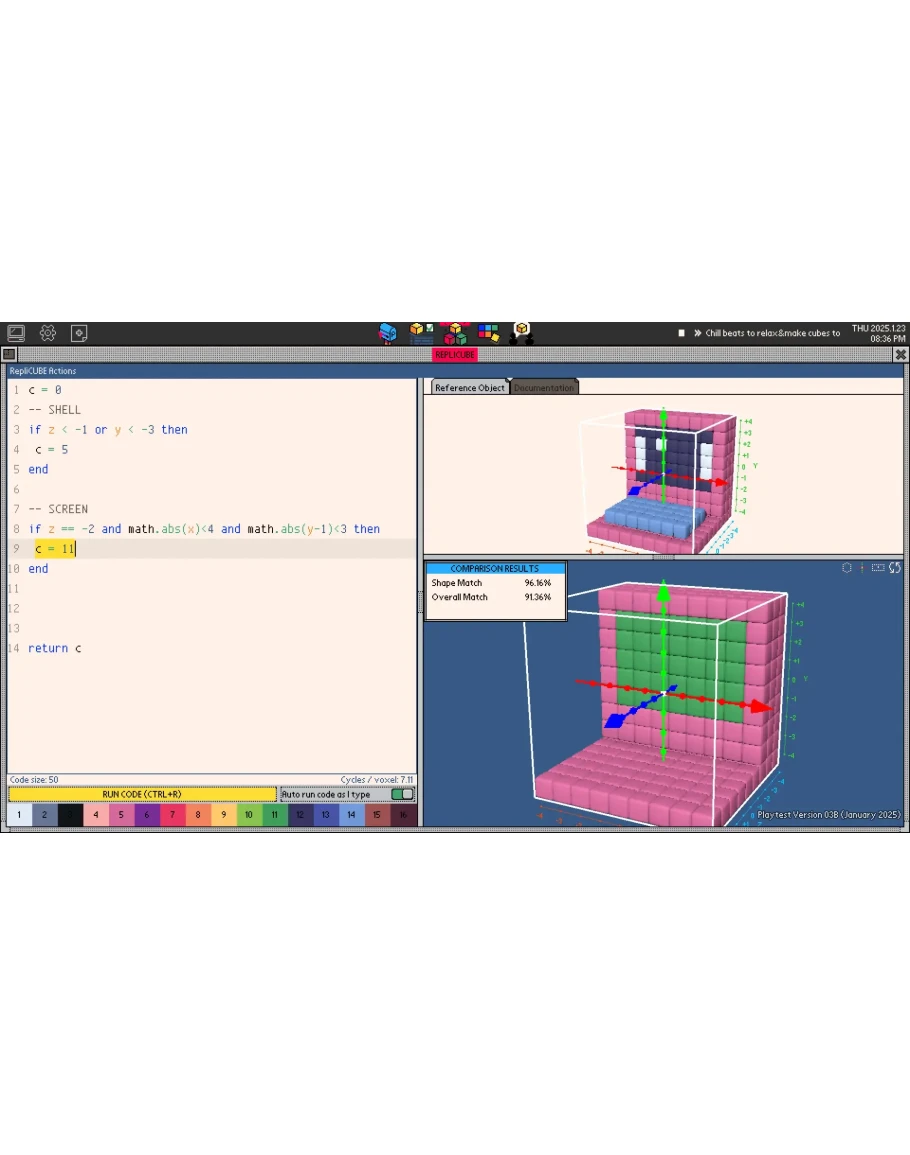Open the colored grid palette app icon
Viewport: 910px width, 1155px height.
point(488,333)
